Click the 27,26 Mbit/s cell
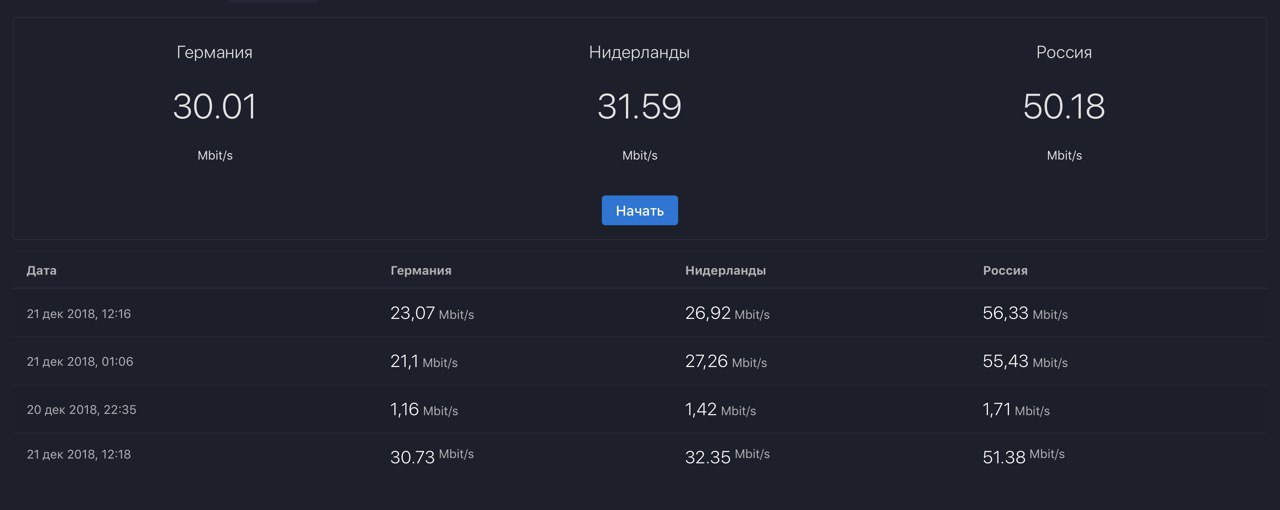The height and width of the screenshot is (510, 1280). click(x=726, y=361)
